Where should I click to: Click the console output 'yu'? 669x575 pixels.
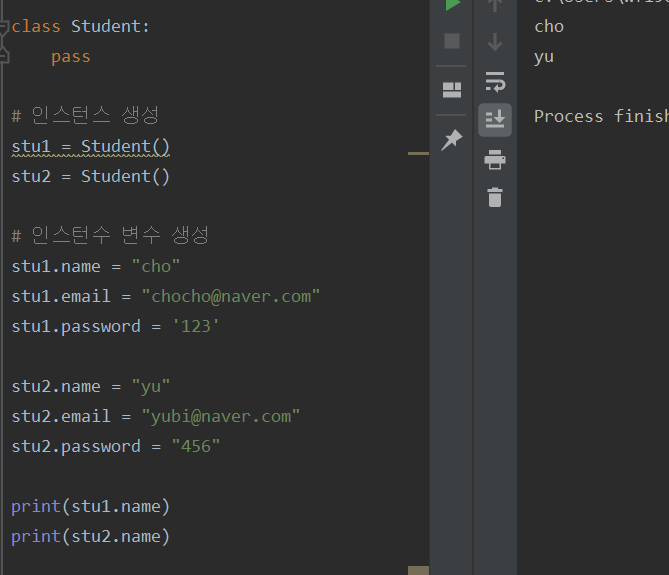tap(544, 57)
